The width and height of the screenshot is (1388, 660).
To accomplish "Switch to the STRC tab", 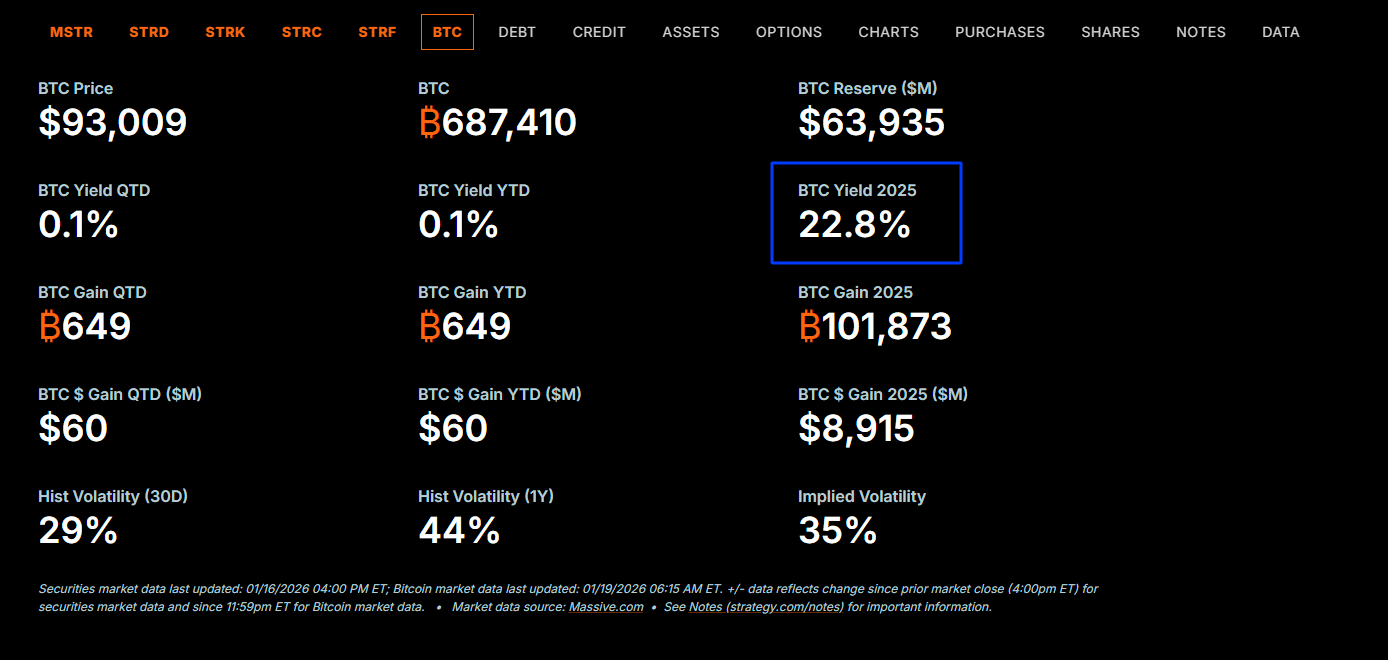I will coord(301,31).
